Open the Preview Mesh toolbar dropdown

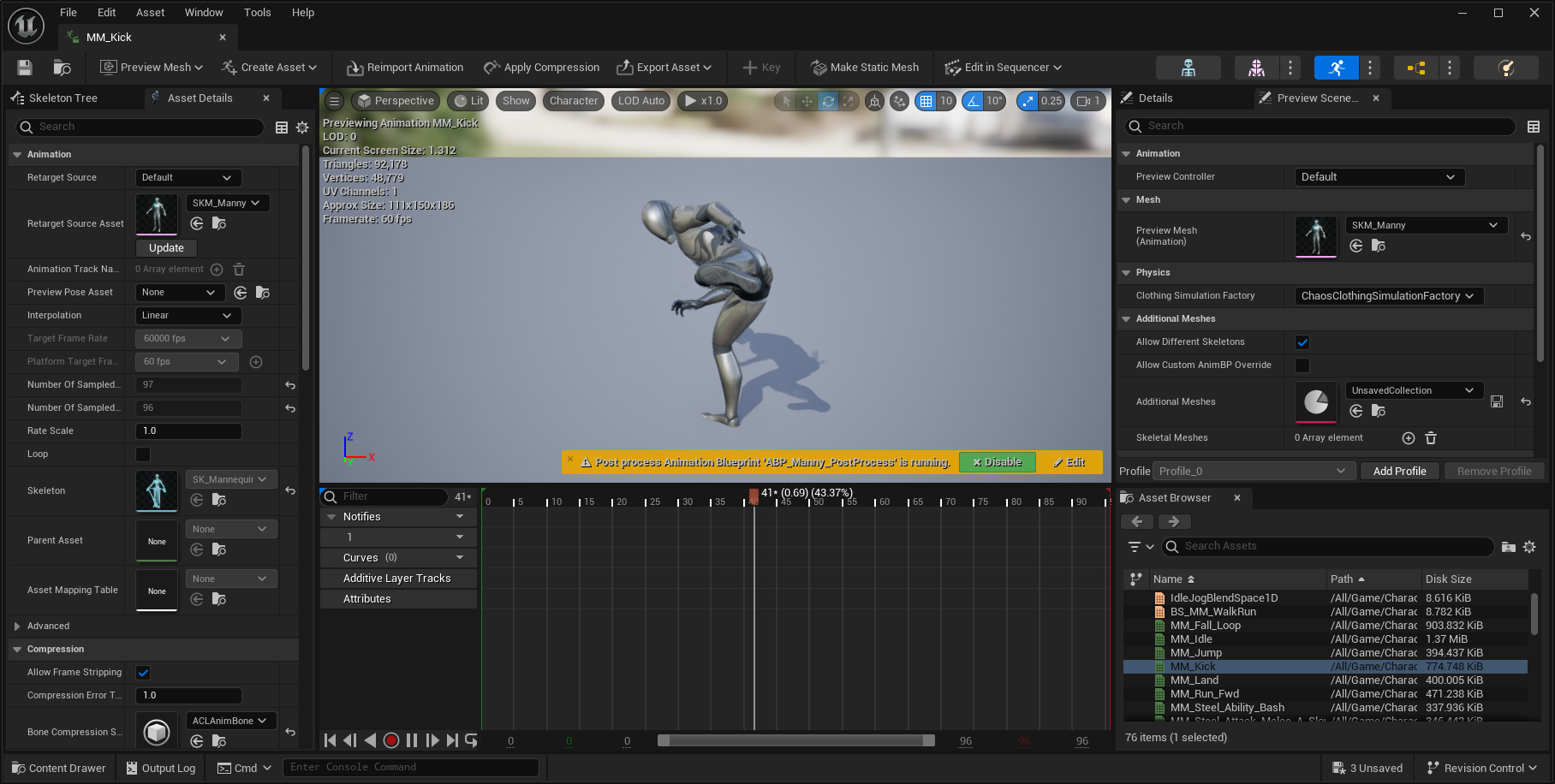point(152,68)
